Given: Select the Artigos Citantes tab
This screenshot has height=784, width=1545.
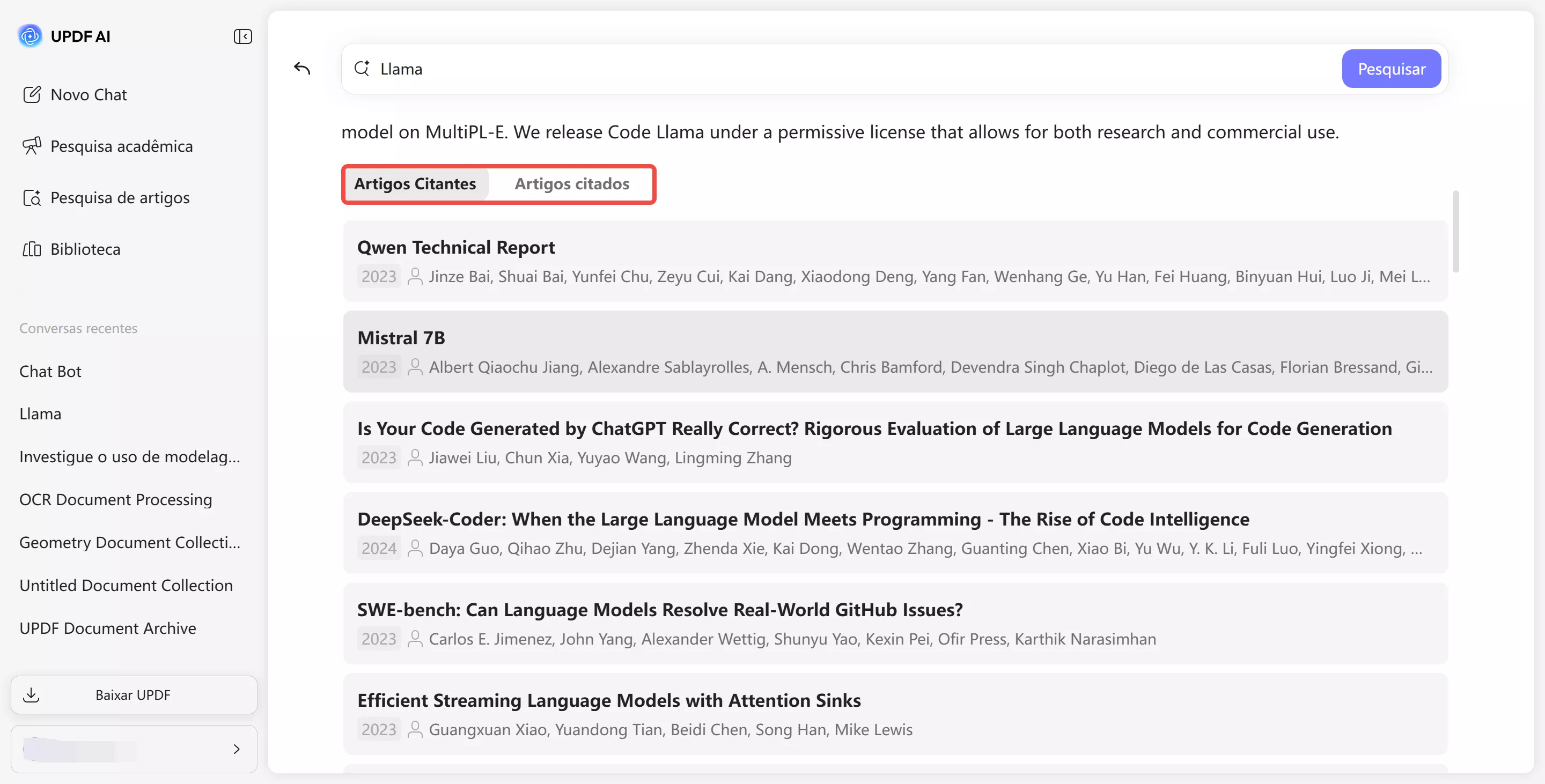Looking at the screenshot, I should pos(415,183).
